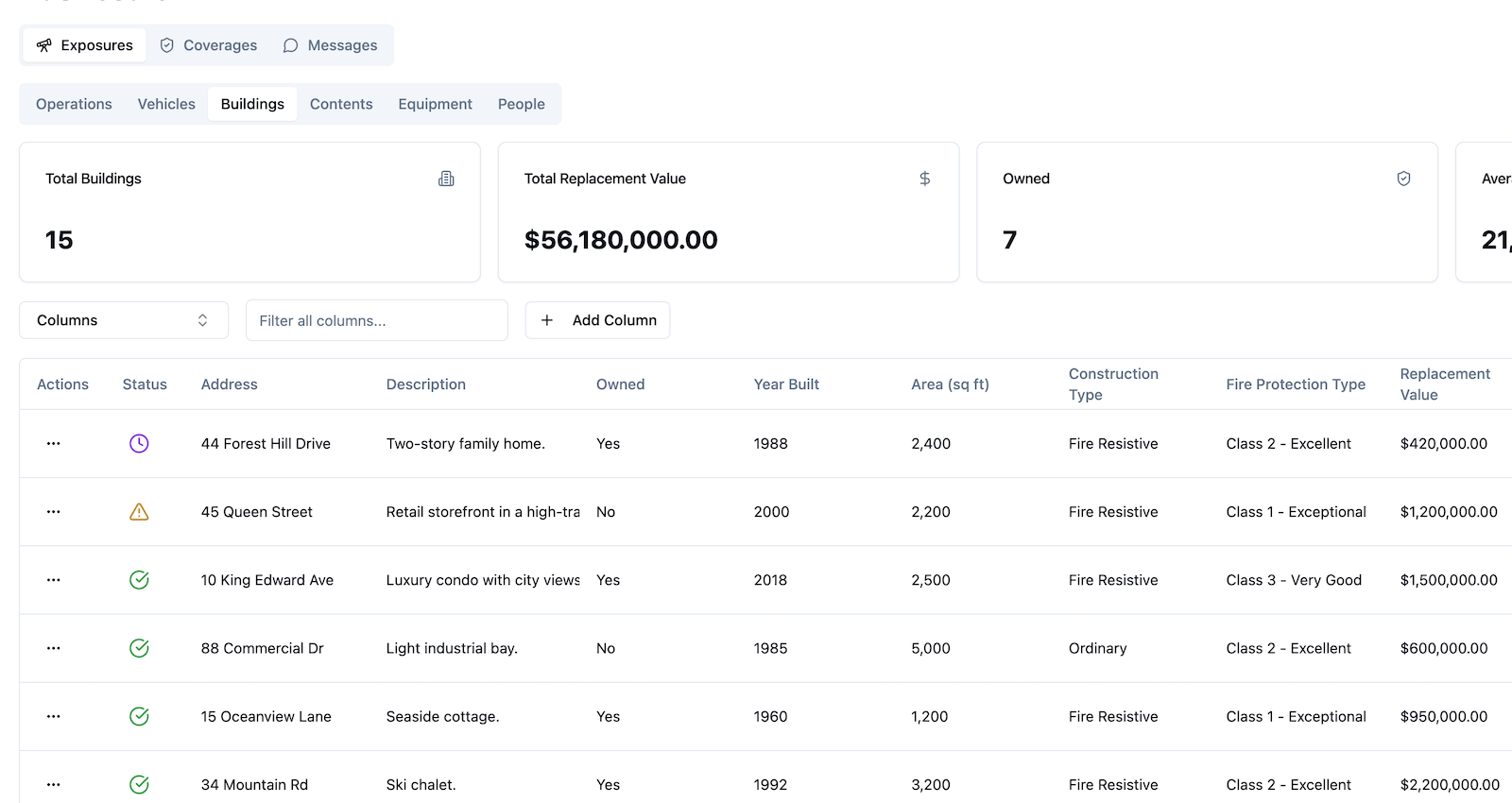The width and height of the screenshot is (1512, 803).
Task: Focus the Filter all columns search field
Action: coord(376,320)
